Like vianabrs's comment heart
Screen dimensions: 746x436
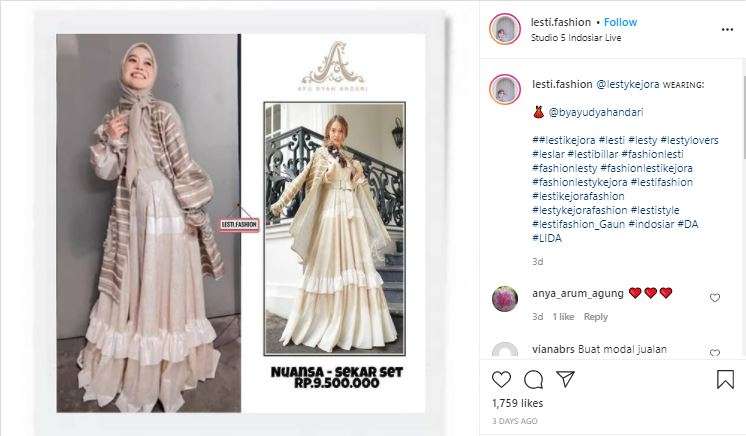[x=715, y=353]
